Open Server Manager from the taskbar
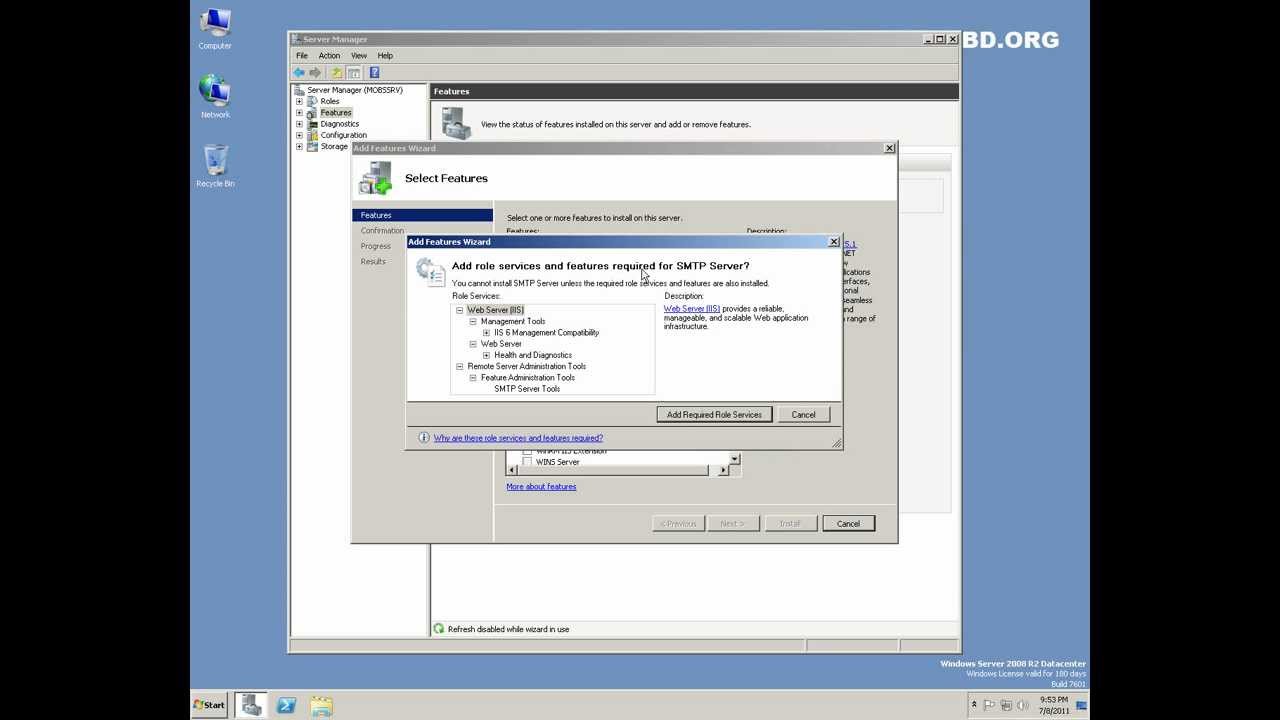The image size is (1280, 720). (x=252, y=705)
